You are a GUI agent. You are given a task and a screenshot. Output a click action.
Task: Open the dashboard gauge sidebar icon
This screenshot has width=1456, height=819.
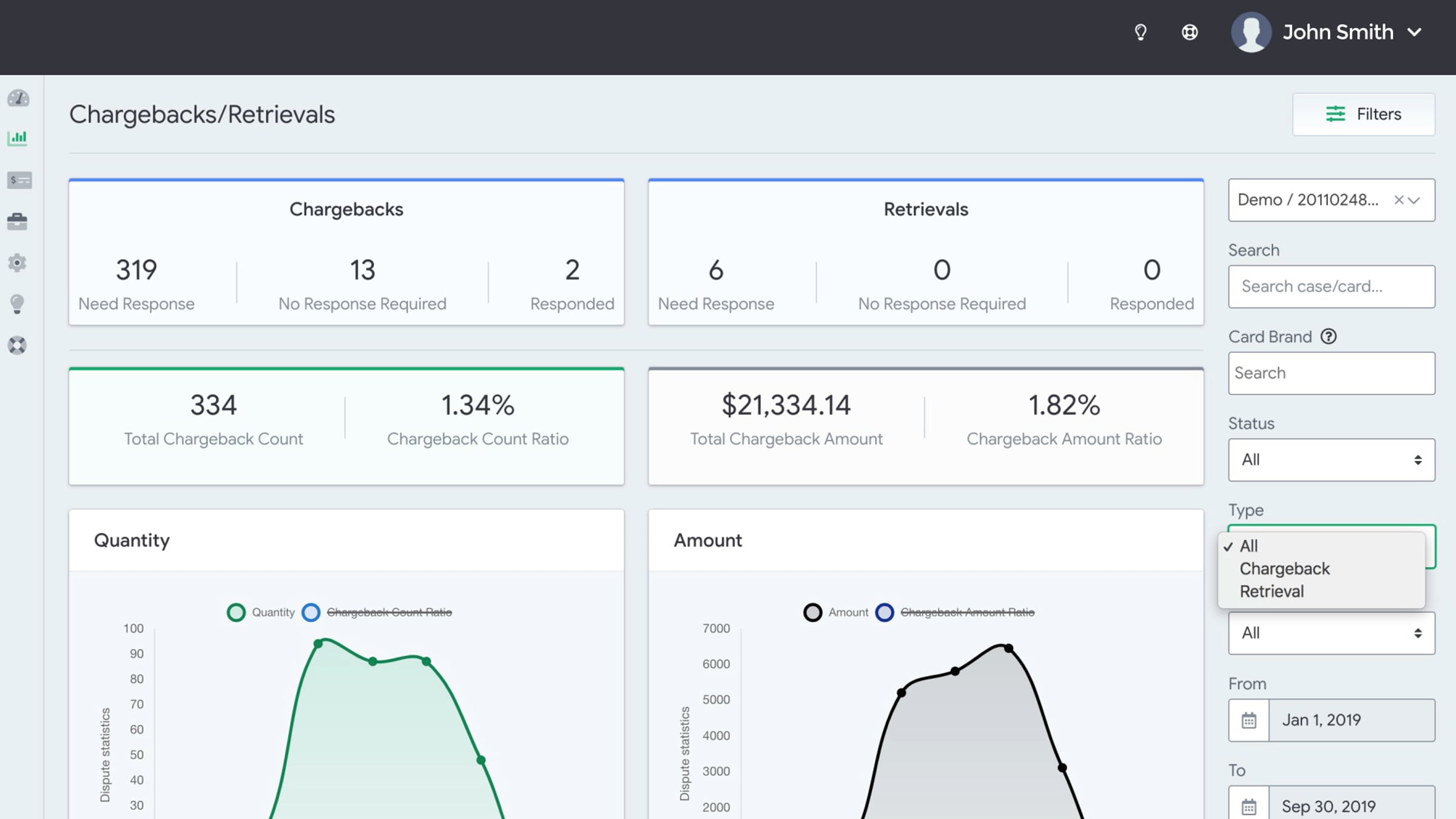tap(18, 98)
